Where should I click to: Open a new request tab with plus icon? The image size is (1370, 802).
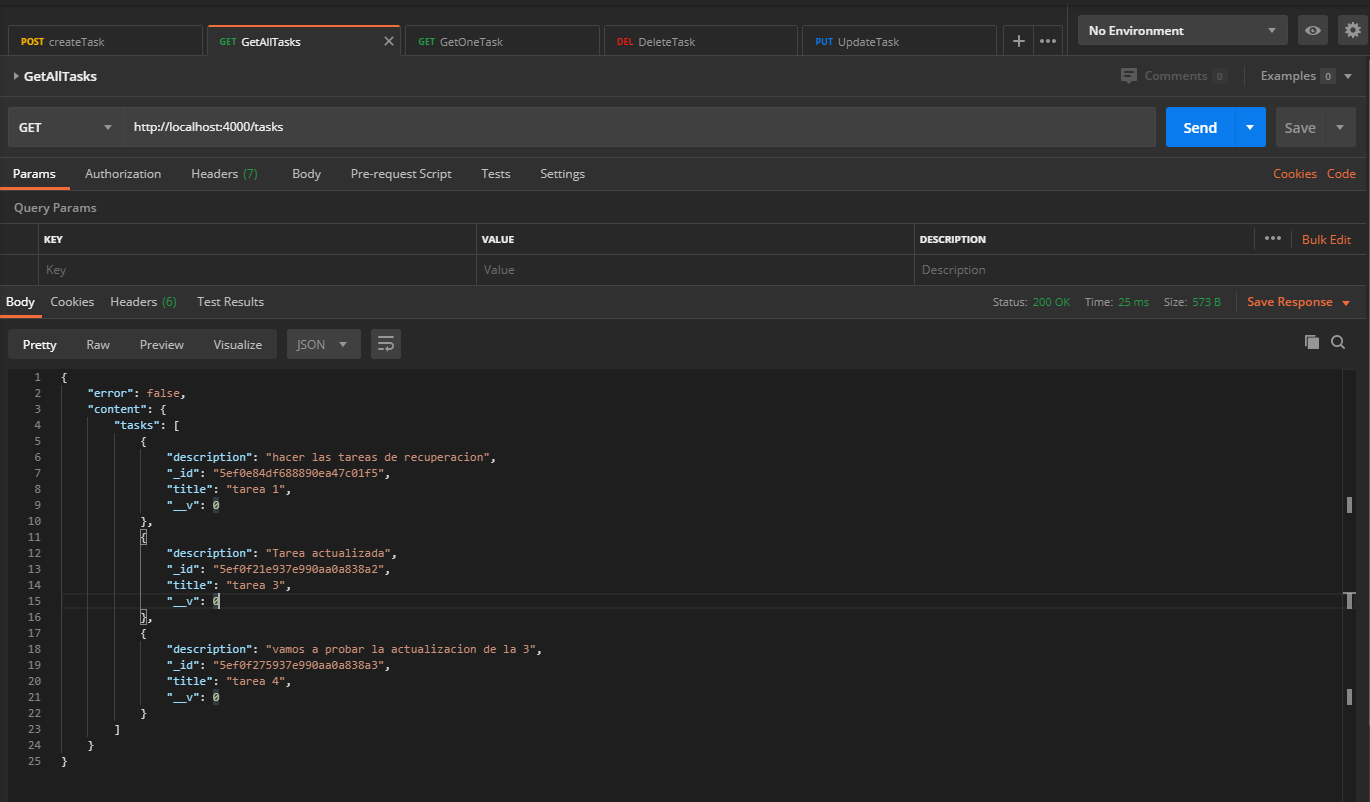(1018, 41)
